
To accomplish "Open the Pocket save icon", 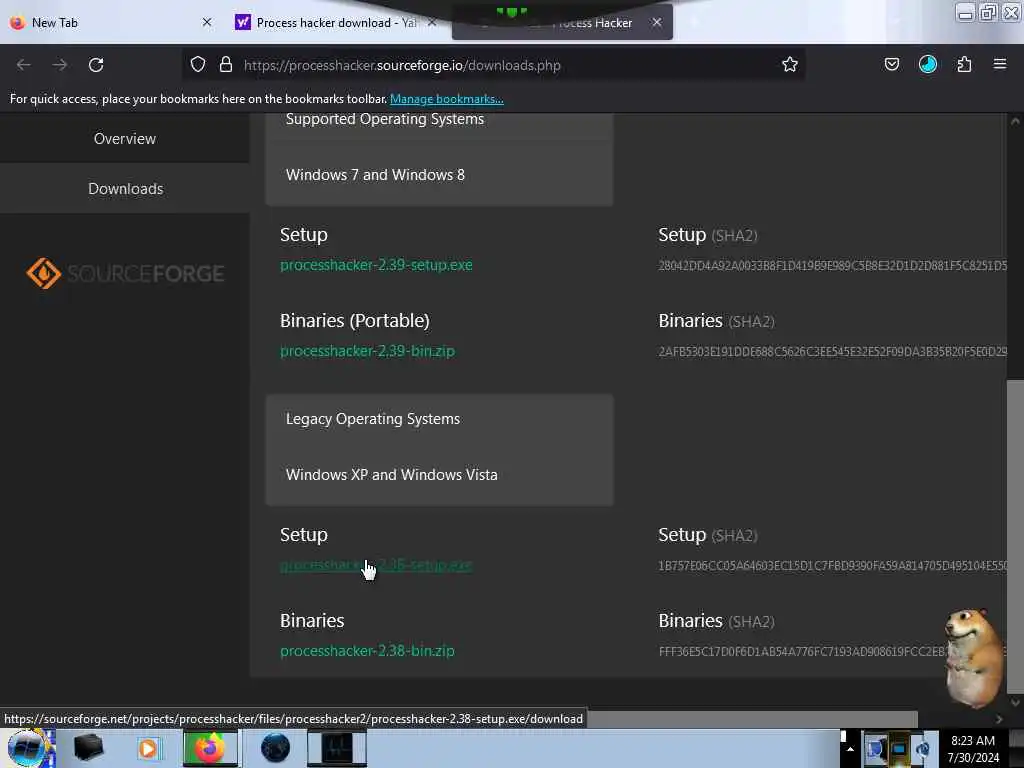I will (891, 64).
